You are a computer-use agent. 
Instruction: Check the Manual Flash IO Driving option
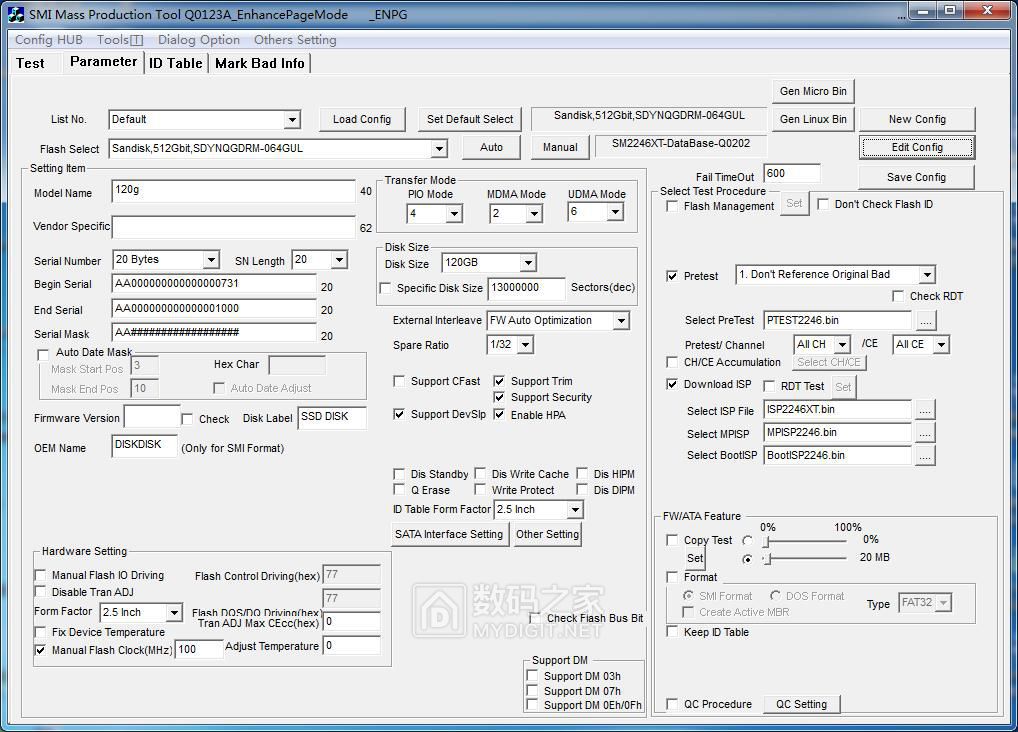[41, 576]
